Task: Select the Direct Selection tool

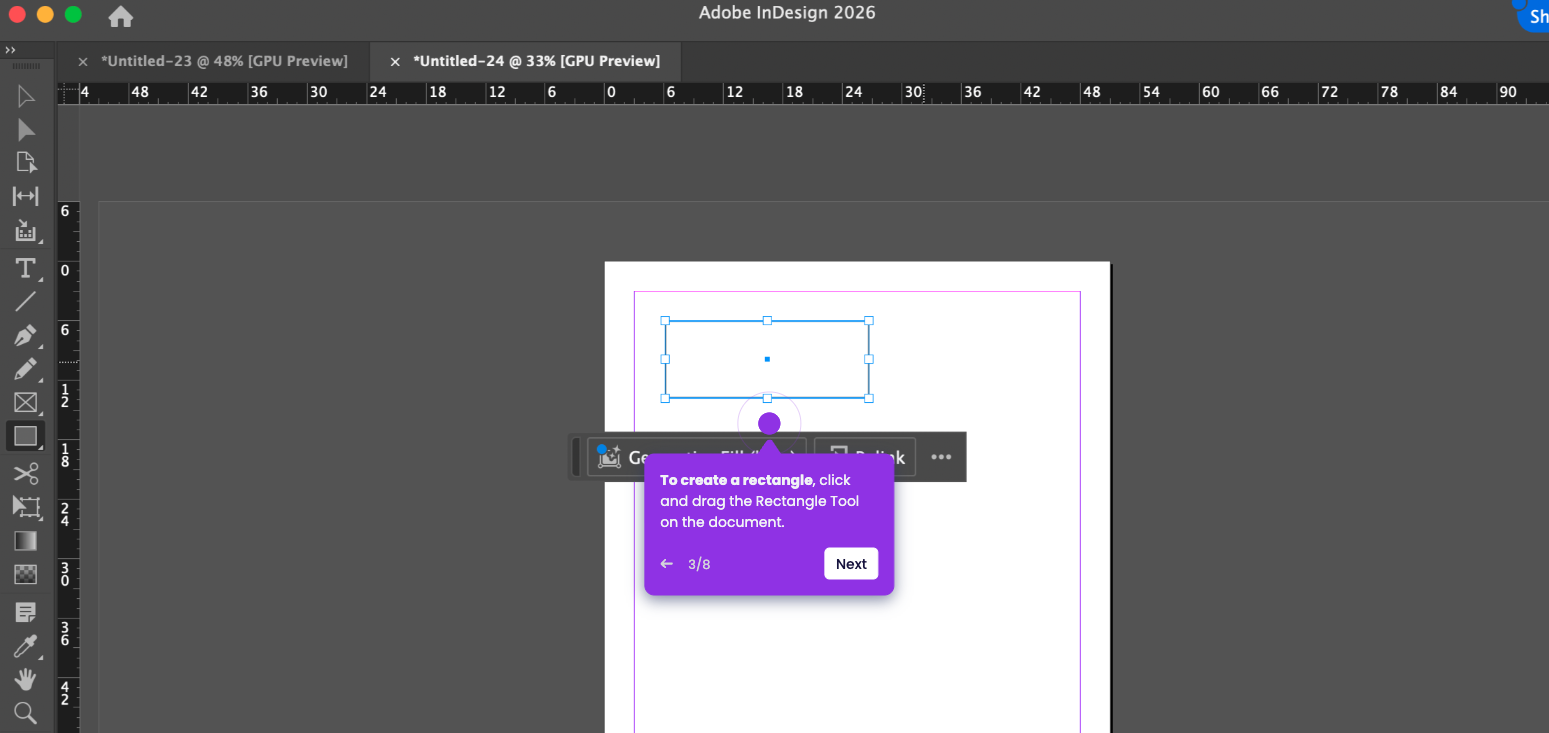Action: (26, 130)
